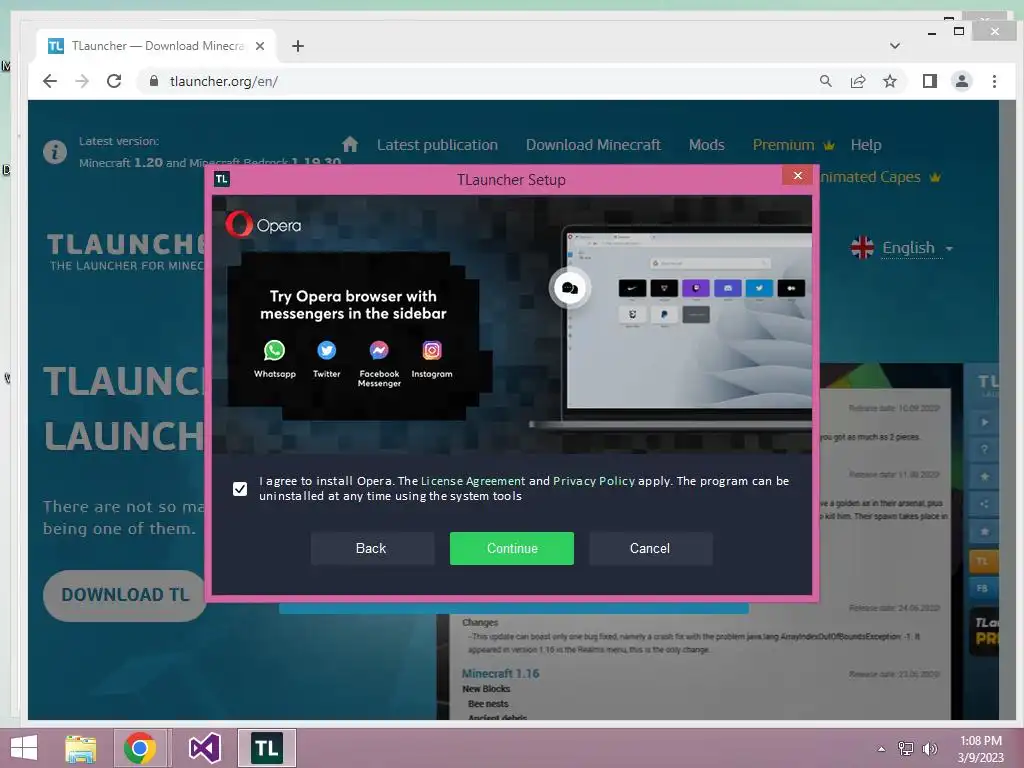Click the Minecraft 1.16 changelog heading
Screen dimensions: 1024x768
click(x=500, y=673)
